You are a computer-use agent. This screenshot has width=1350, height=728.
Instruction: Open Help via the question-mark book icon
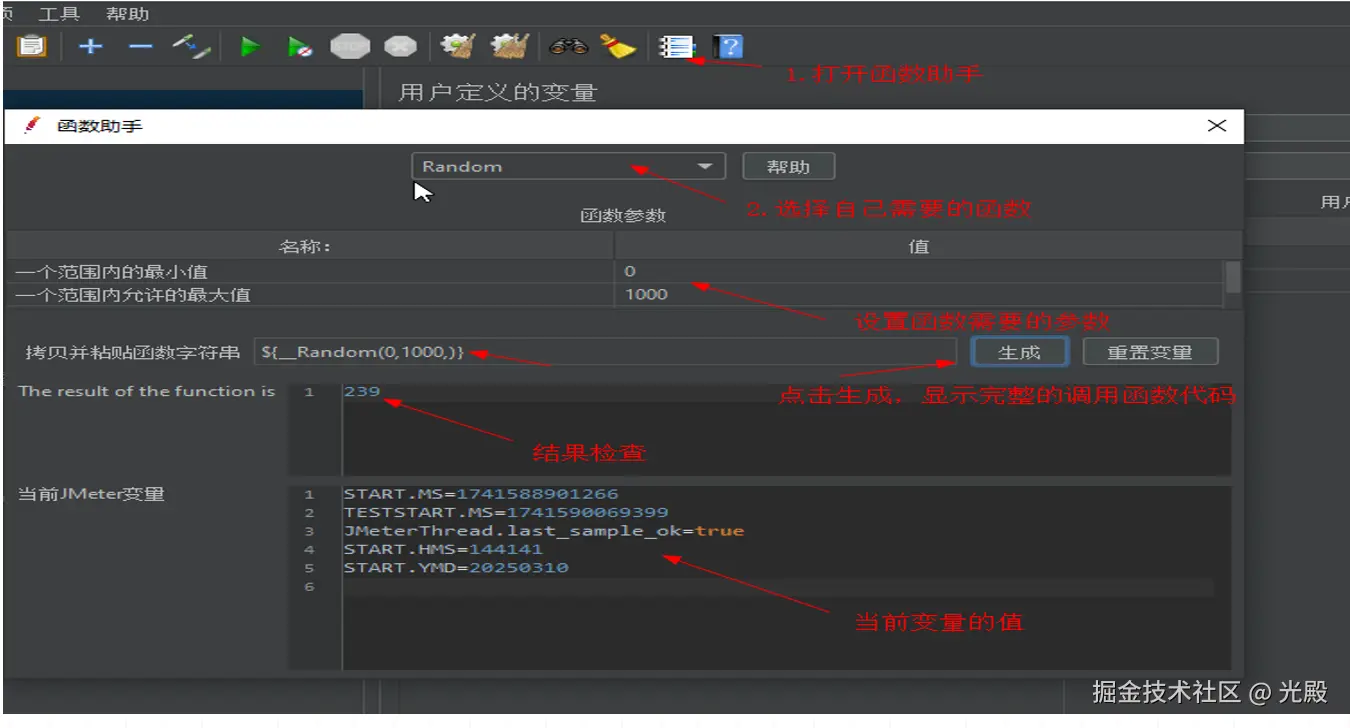(728, 46)
